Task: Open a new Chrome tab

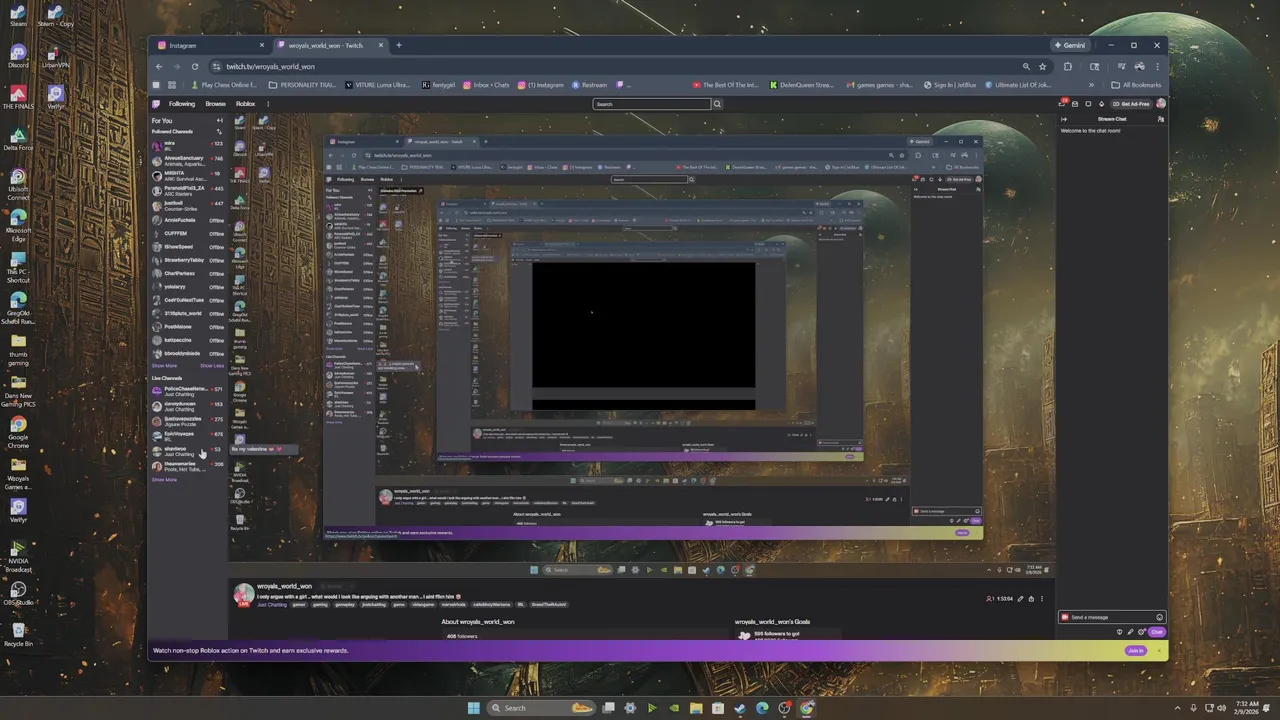Action: pyautogui.click(x=398, y=45)
